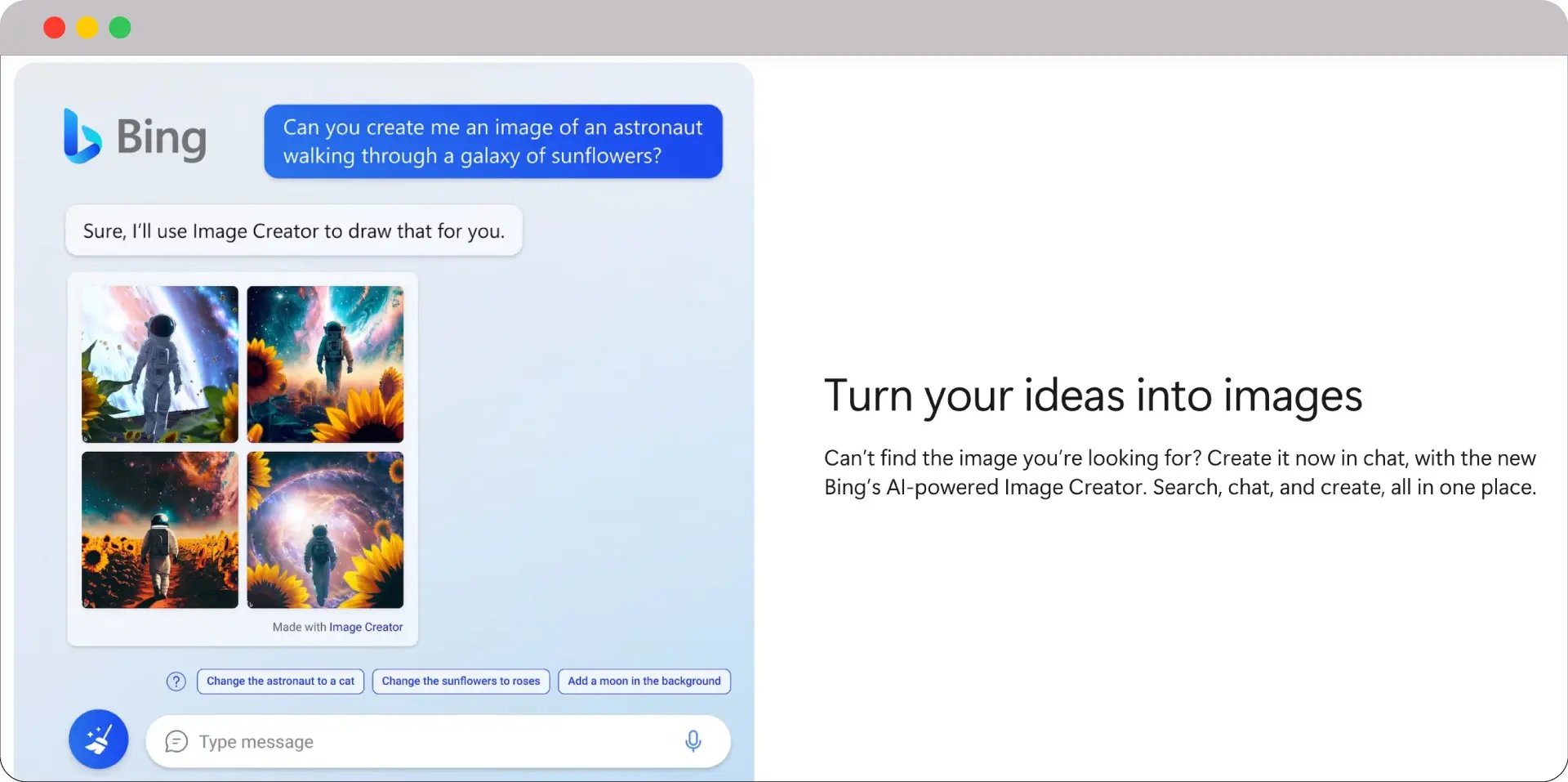1568x782 pixels.
Task: Select "Change the astronaut to a cat" suggestion
Action: click(x=280, y=681)
